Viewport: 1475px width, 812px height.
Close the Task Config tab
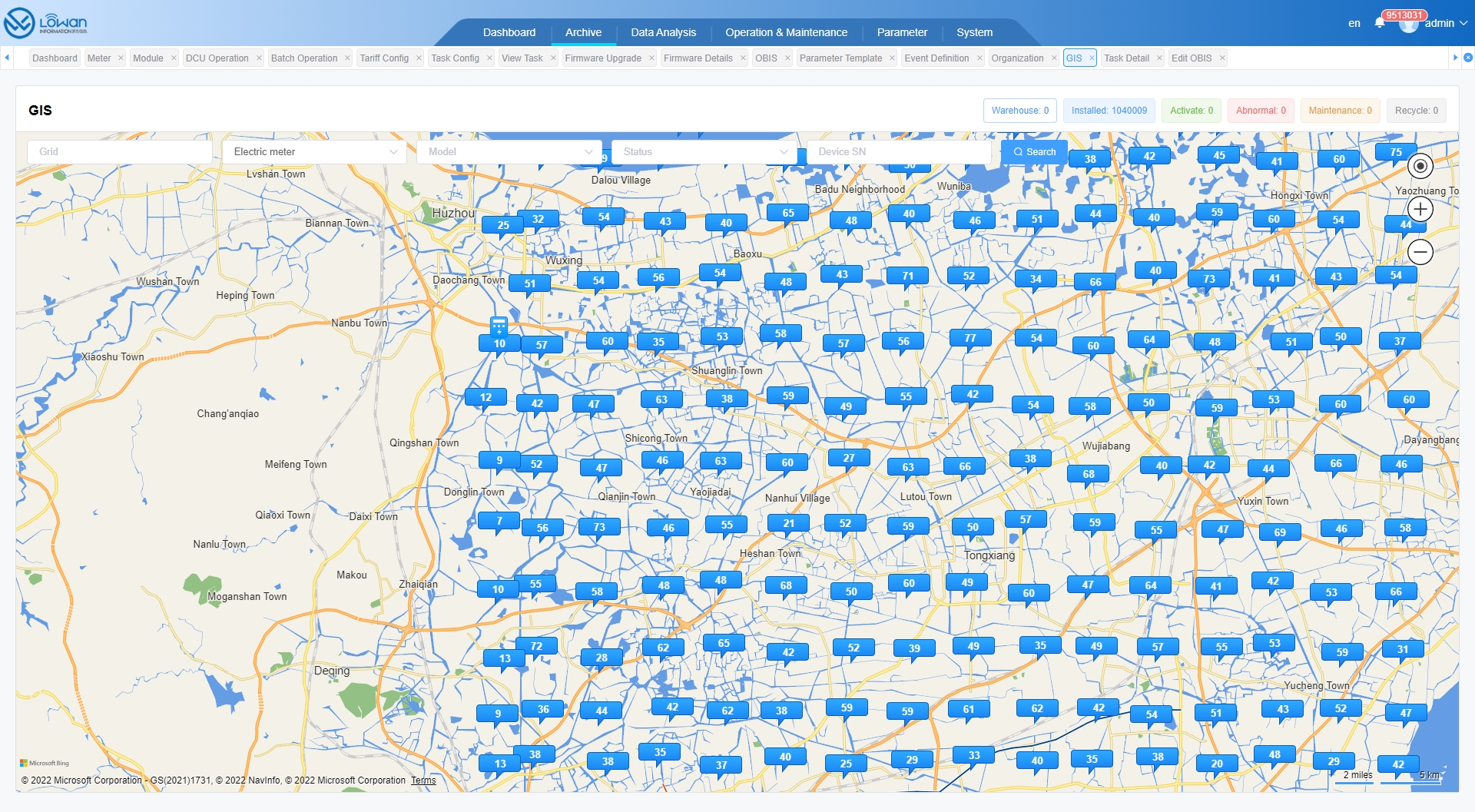click(489, 58)
